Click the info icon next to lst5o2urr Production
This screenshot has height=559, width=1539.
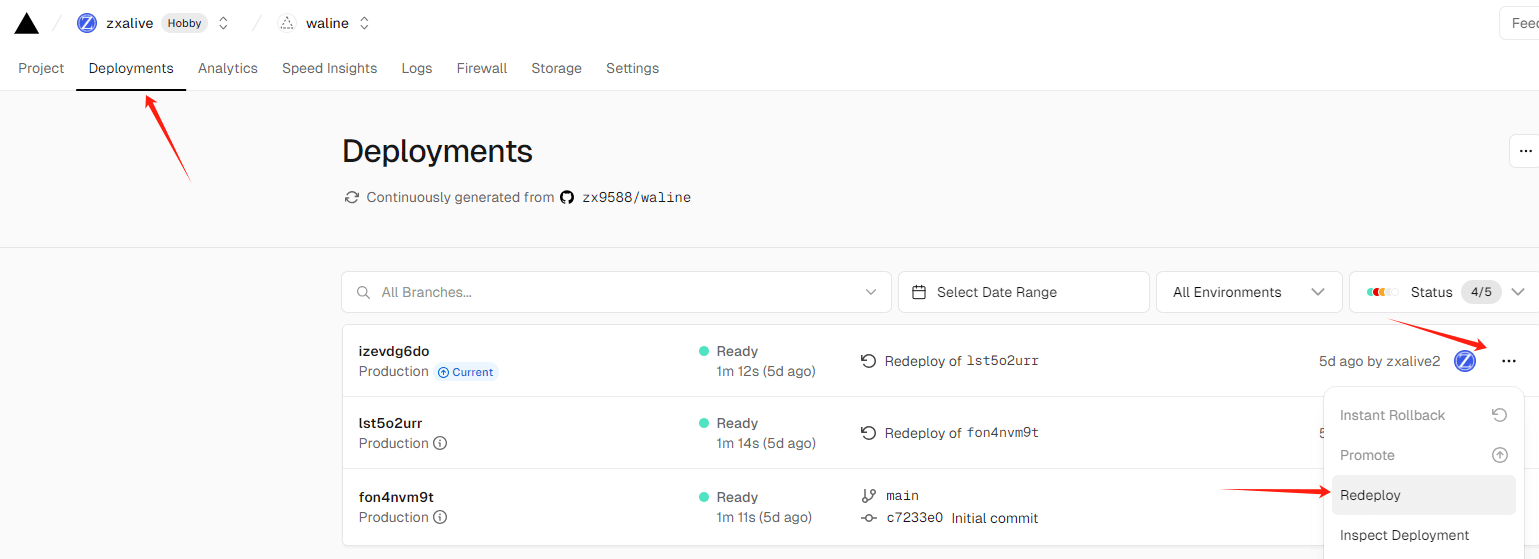(440, 443)
